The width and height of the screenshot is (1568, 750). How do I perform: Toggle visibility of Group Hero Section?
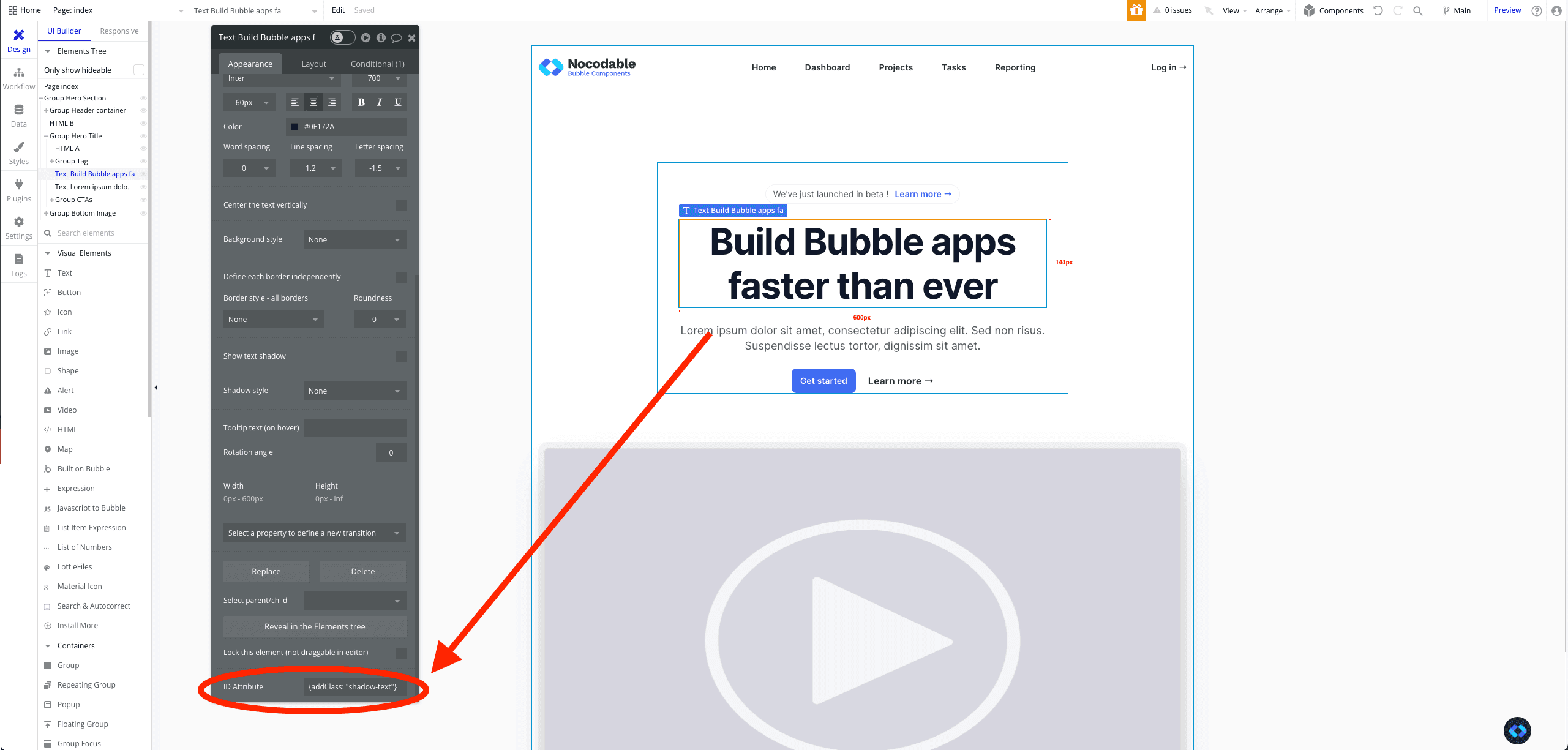point(143,98)
